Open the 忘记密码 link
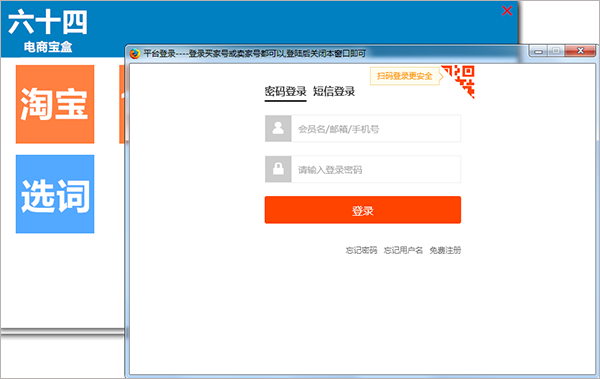Image resolution: width=600 pixels, height=379 pixels. tap(362, 250)
